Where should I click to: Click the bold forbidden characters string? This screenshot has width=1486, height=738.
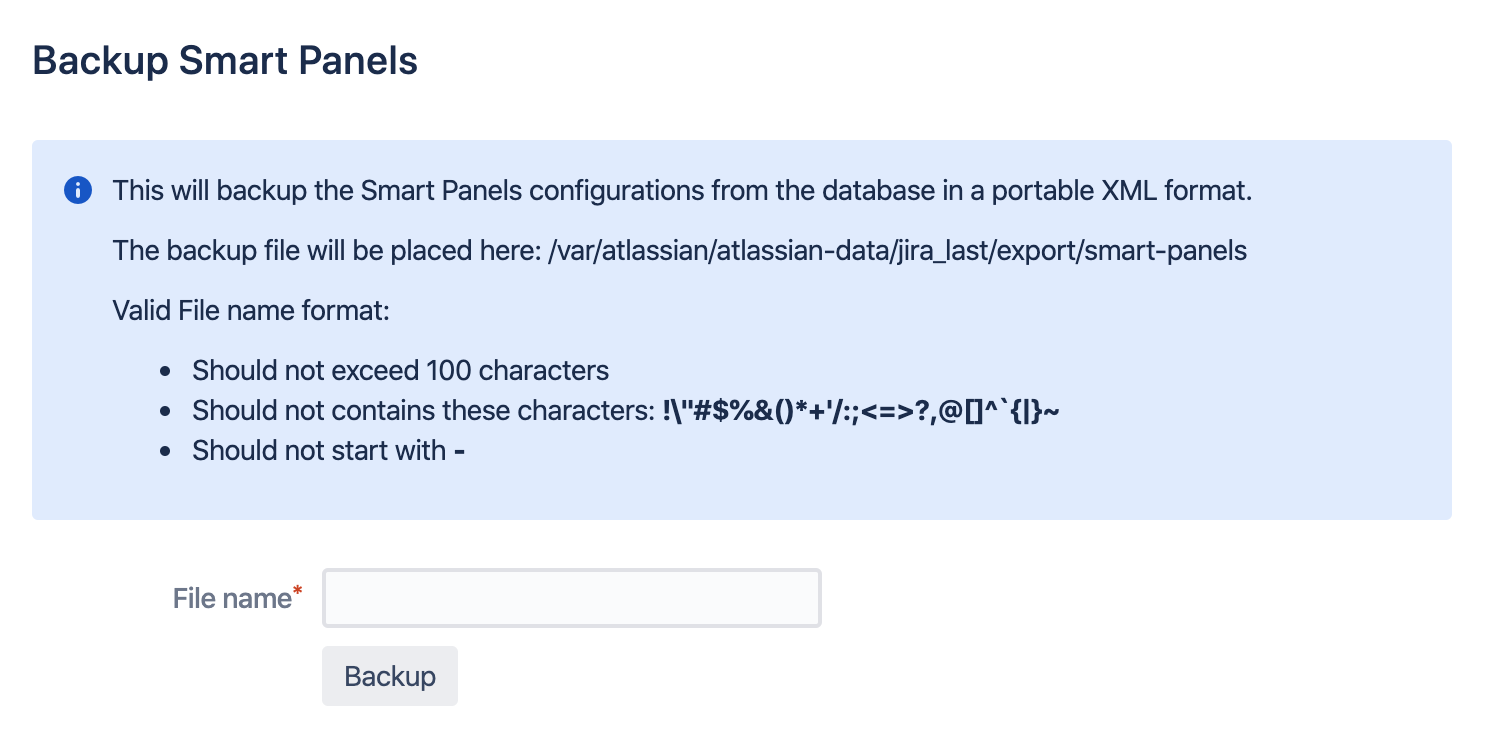pyautogui.click(x=860, y=410)
